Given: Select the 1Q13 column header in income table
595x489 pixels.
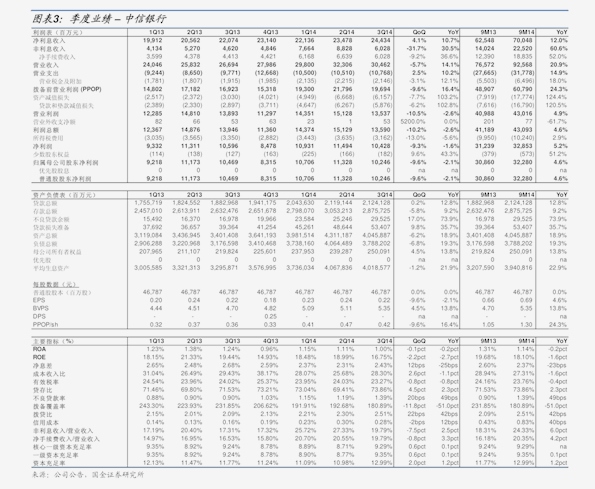Looking at the screenshot, I should (x=156, y=32).
